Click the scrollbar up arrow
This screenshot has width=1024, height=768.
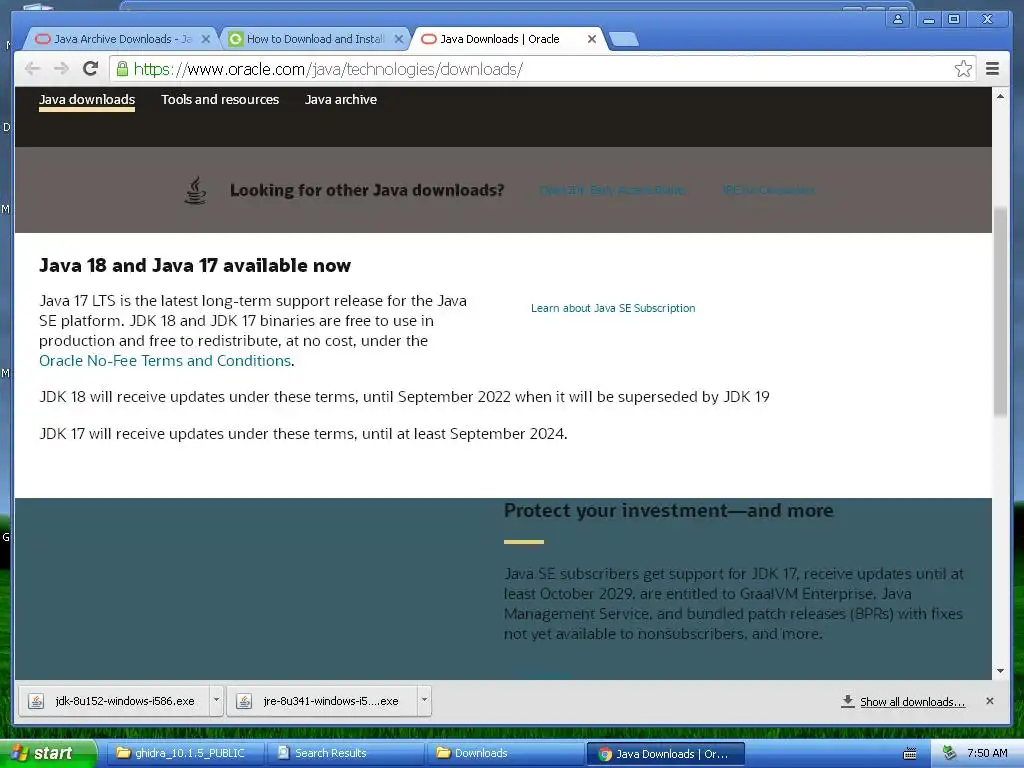coord(1000,96)
